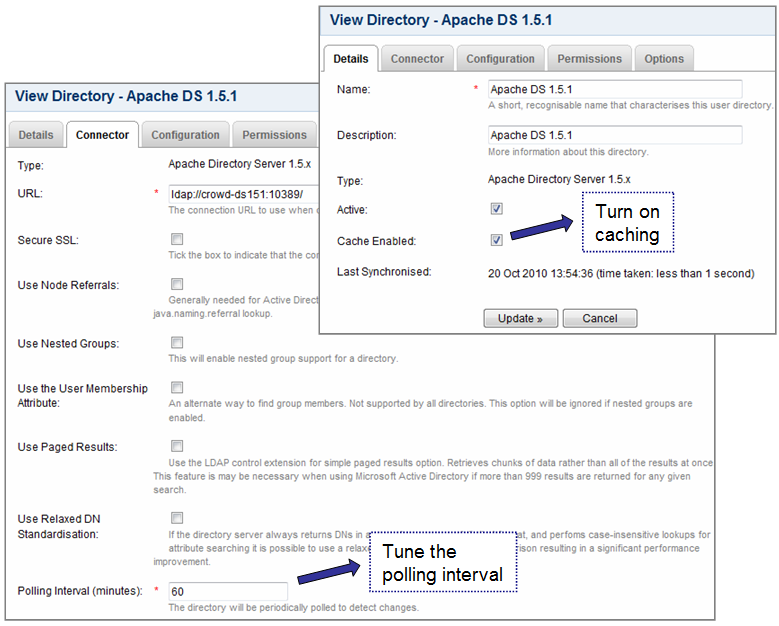The width and height of the screenshot is (779, 626).
Task: Enable Use Node Referrals checkbox
Action: pyautogui.click(x=177, y=284)
